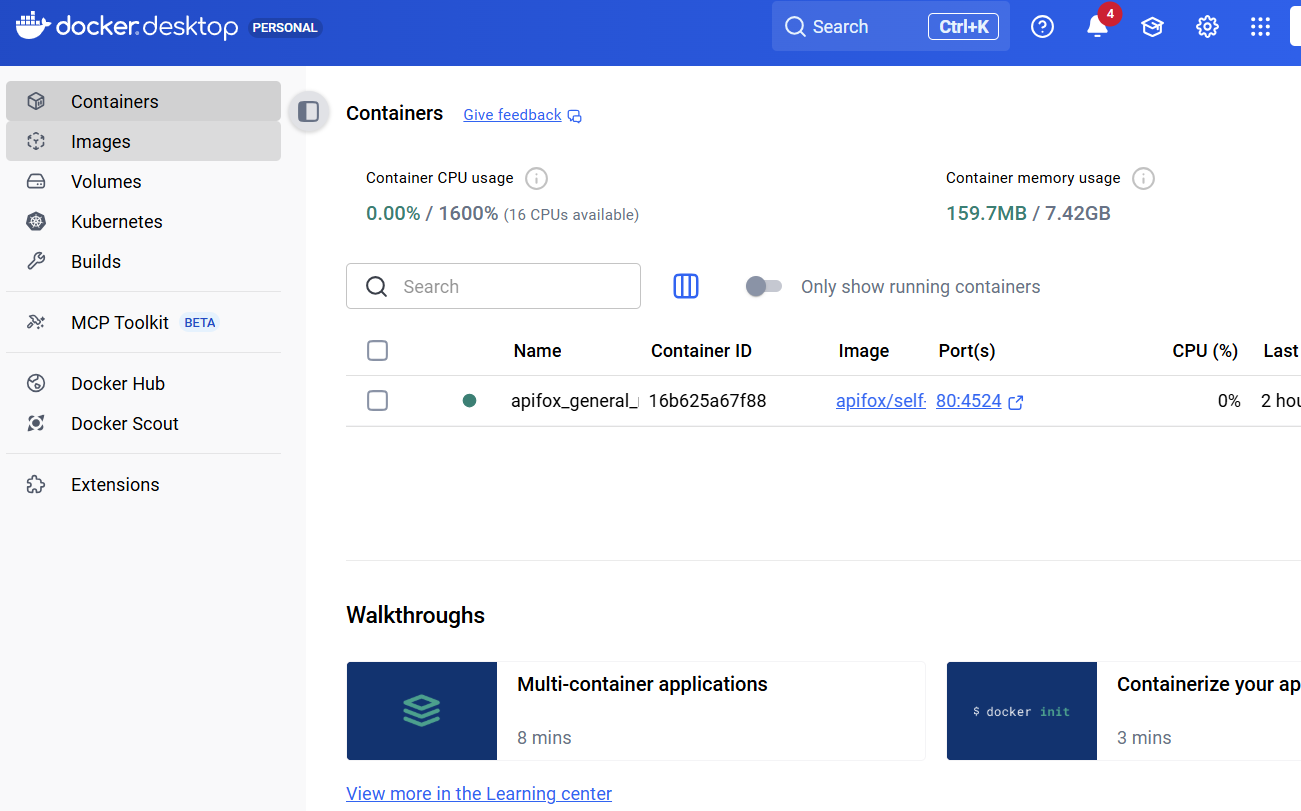The width and height of the screenshot is (1301, 811).
Task: Click the Docker Hub icon in sidebar
Action: coord(36,383)
